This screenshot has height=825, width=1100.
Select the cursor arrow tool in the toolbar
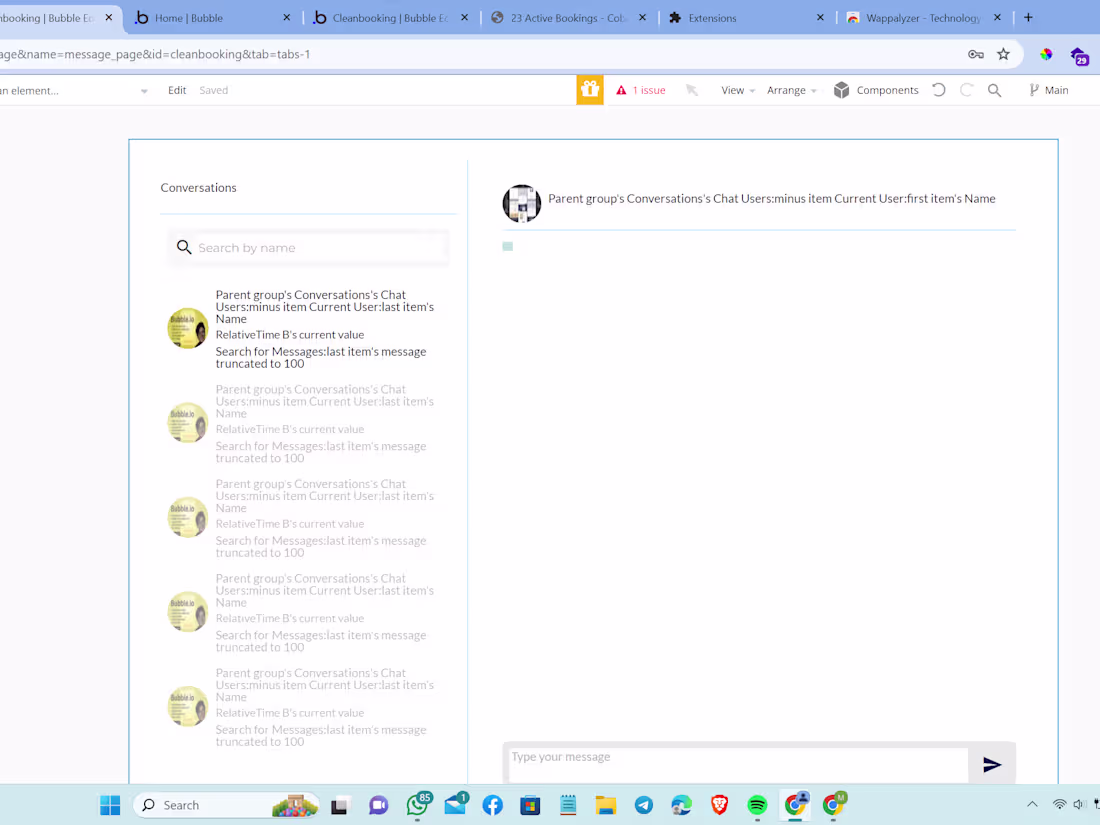(x=692, y=89)
